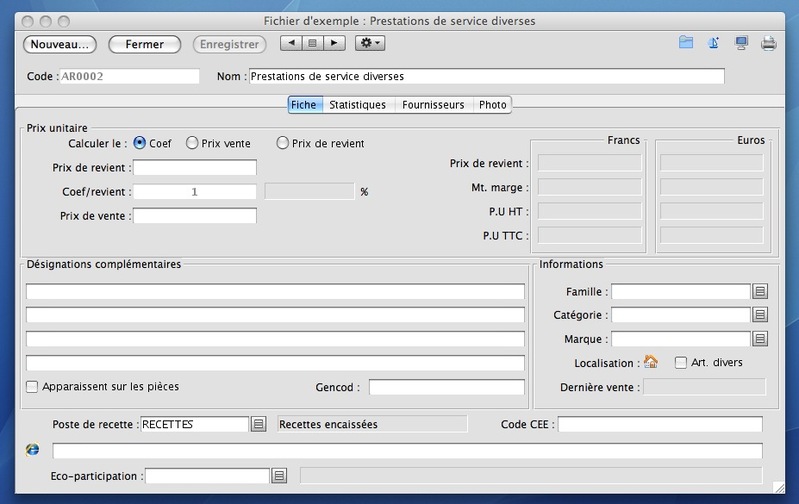Click the Prix de vente input field
This screenshot has width=799, height=504.
(195, 216)
